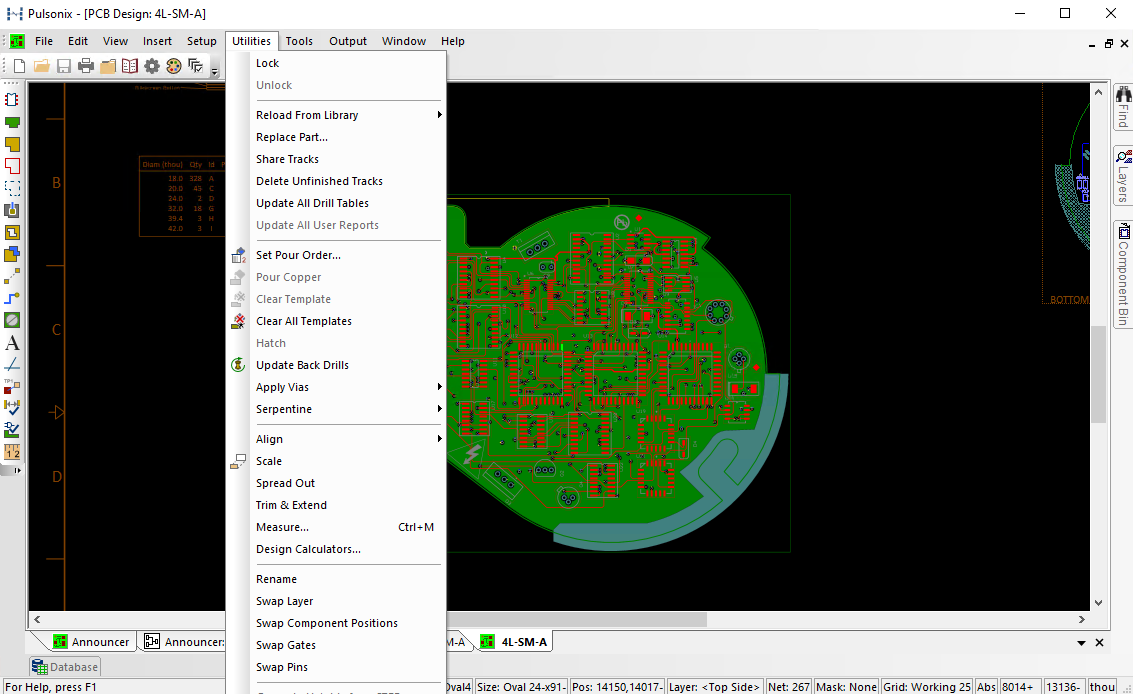Select the TP1 test point tool
This screenshot has height=694, width=1133.
coord(12,386)
